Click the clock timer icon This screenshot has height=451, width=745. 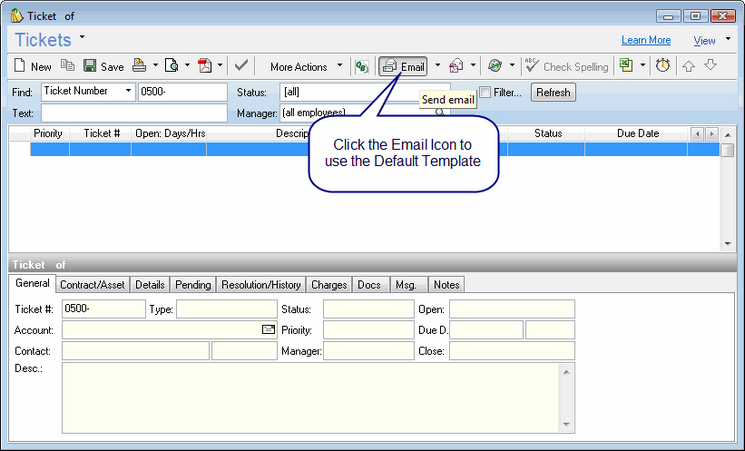(662, 67)
